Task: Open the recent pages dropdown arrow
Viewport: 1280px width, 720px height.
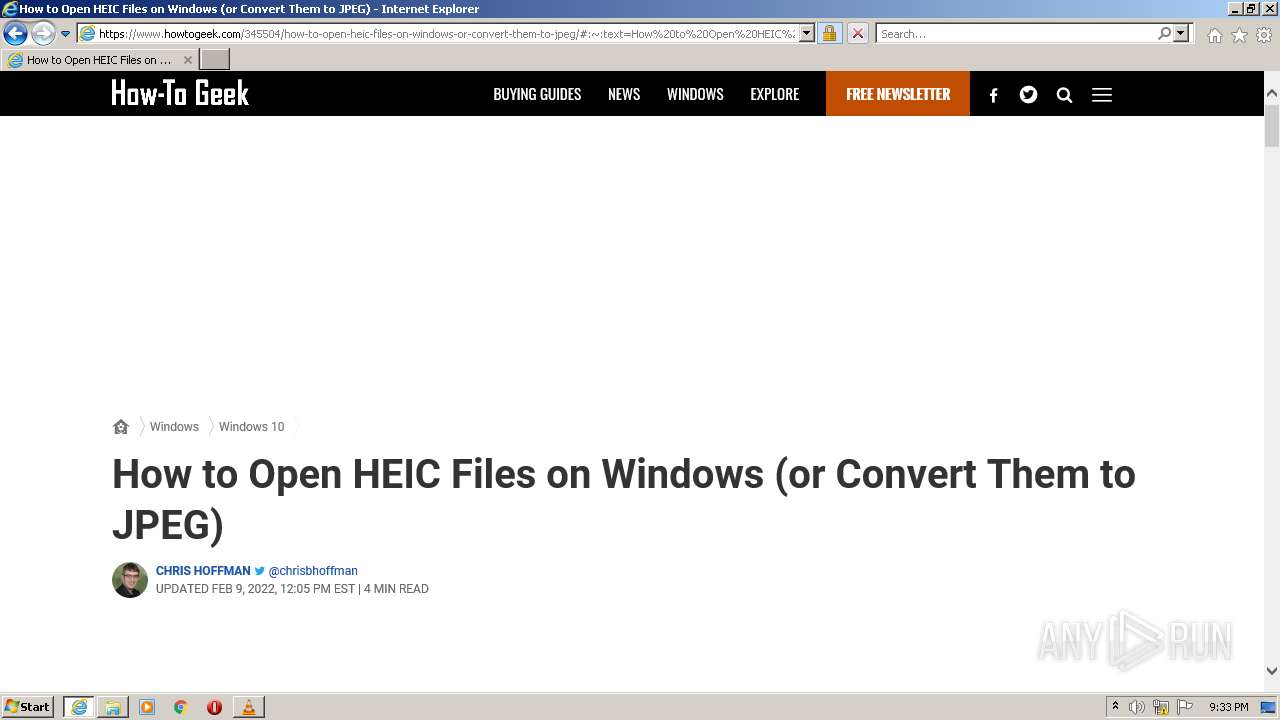Action: click(65, 34)
